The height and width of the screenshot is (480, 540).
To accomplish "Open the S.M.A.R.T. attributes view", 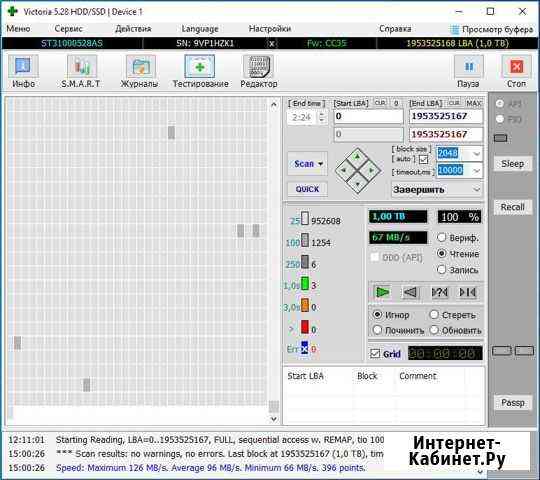I will point(81,71).
